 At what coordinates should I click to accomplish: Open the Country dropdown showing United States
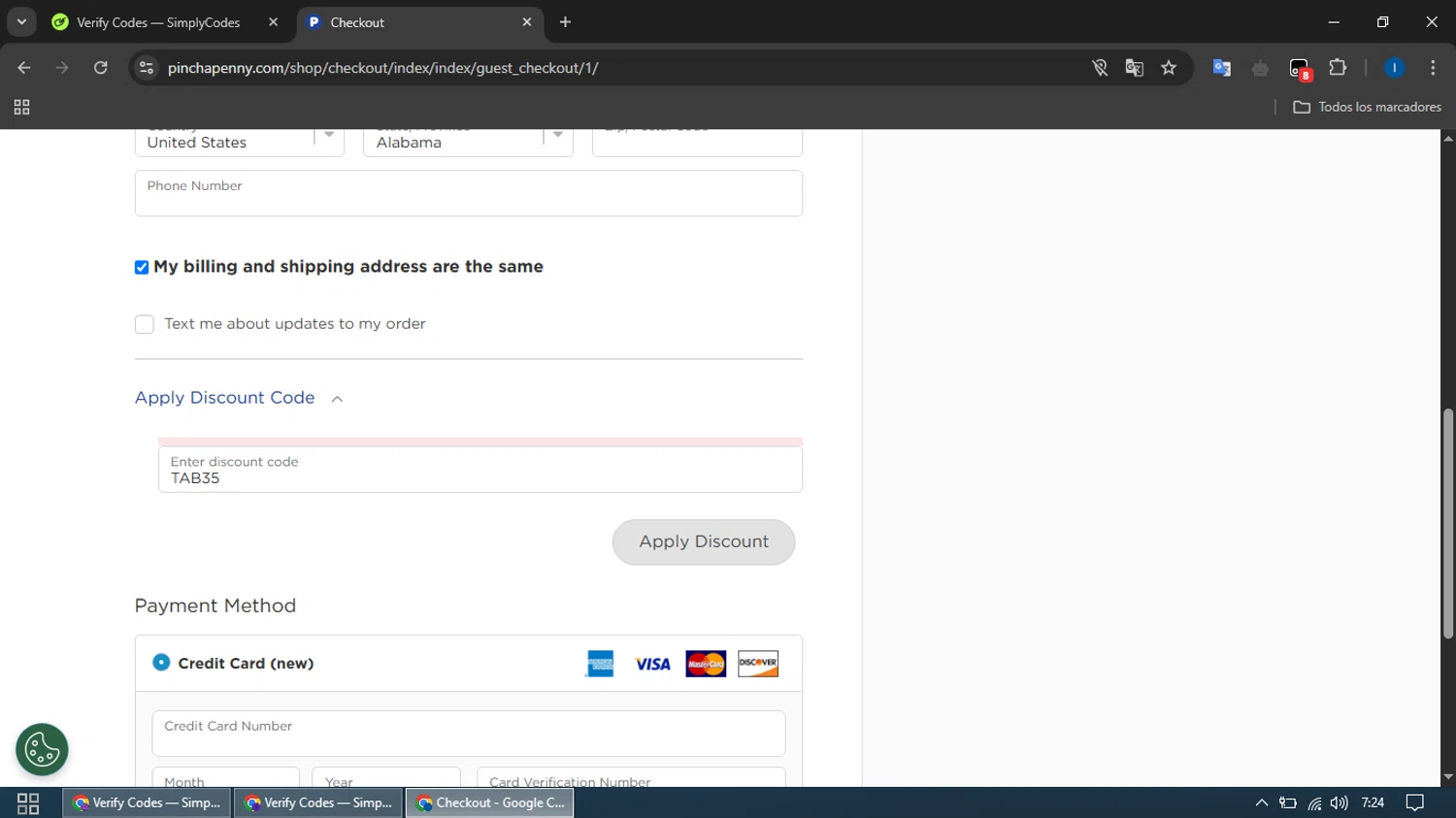(240, 142)
